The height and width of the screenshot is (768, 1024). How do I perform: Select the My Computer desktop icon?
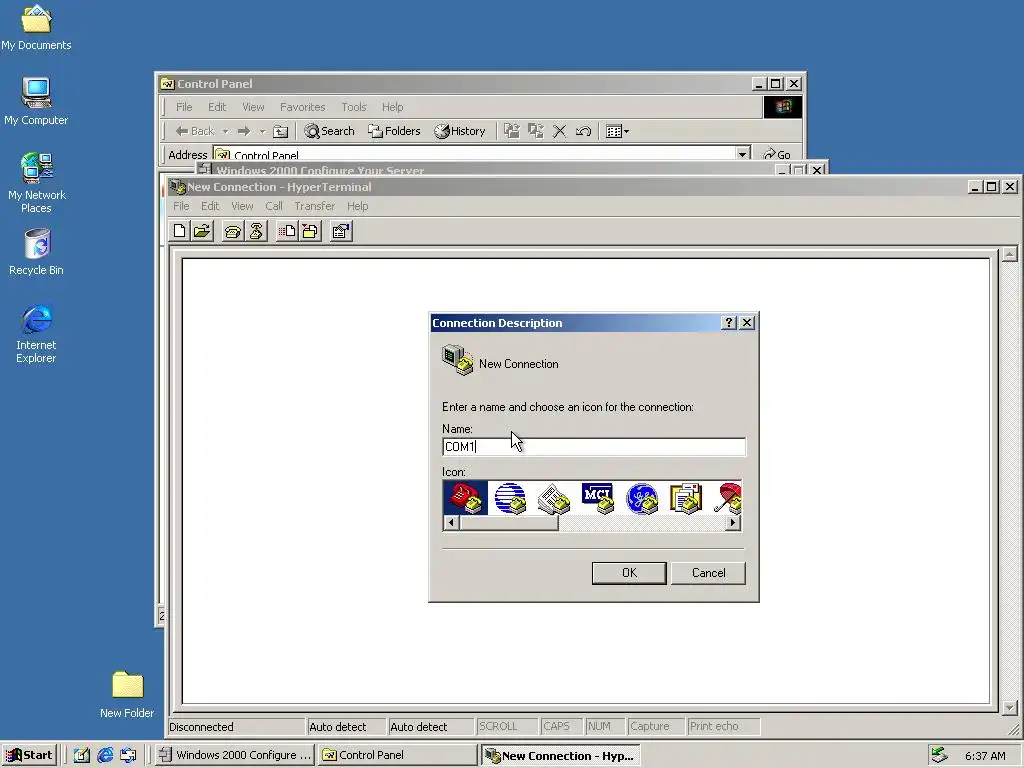pyautogui.click(x=37, y=102)
